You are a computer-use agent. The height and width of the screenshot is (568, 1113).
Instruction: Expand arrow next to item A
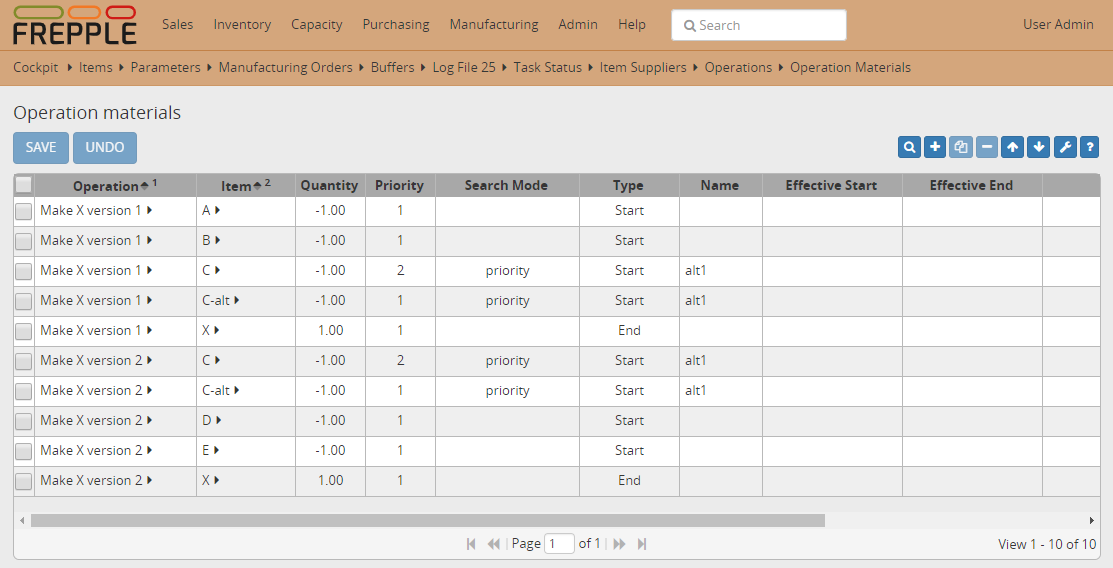click(x=217, y=210)
